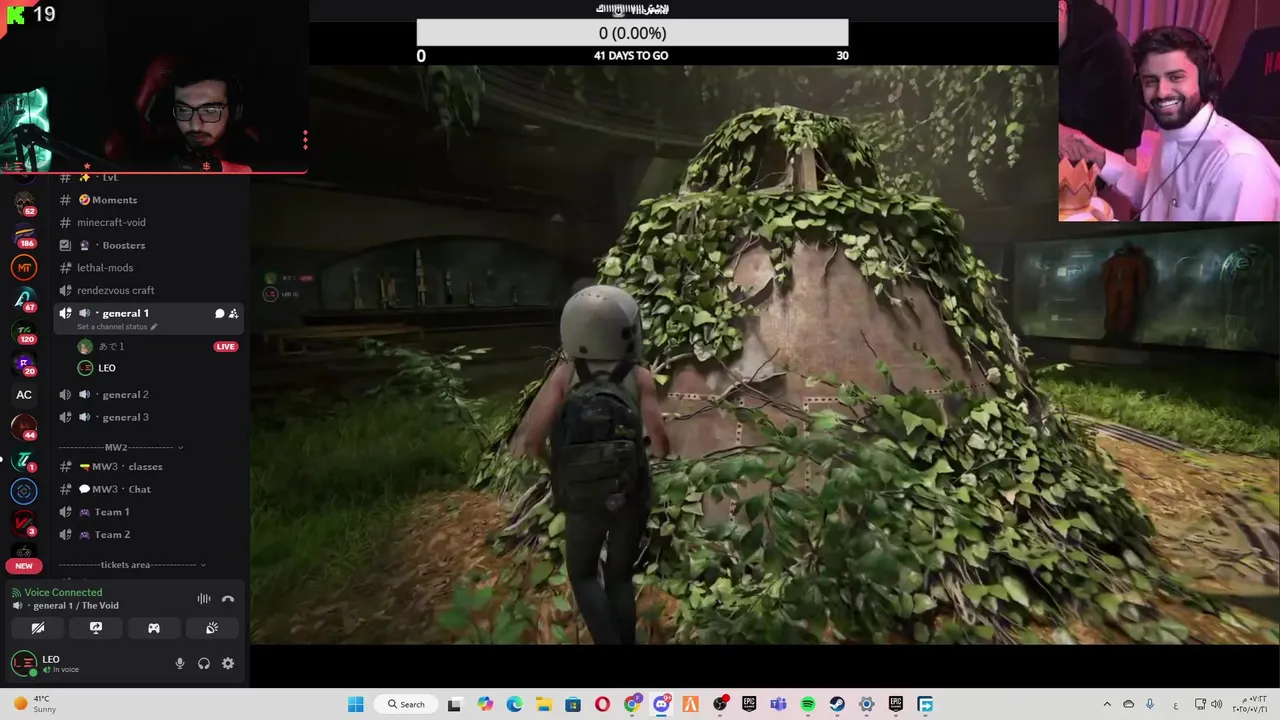Open OBS Studio from the taskbar

click(x=720, y=704)
